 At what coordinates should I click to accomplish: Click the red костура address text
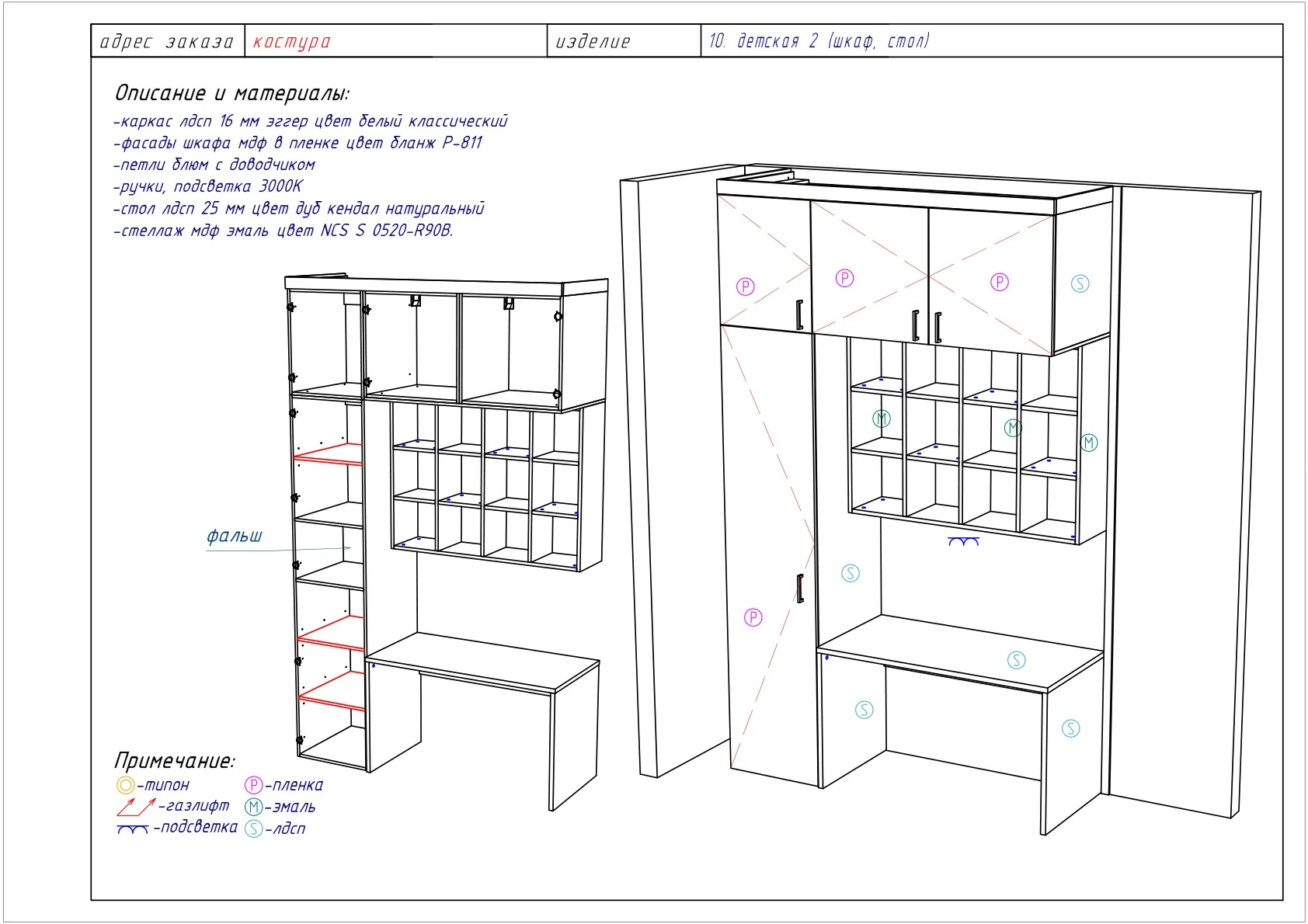292,41
